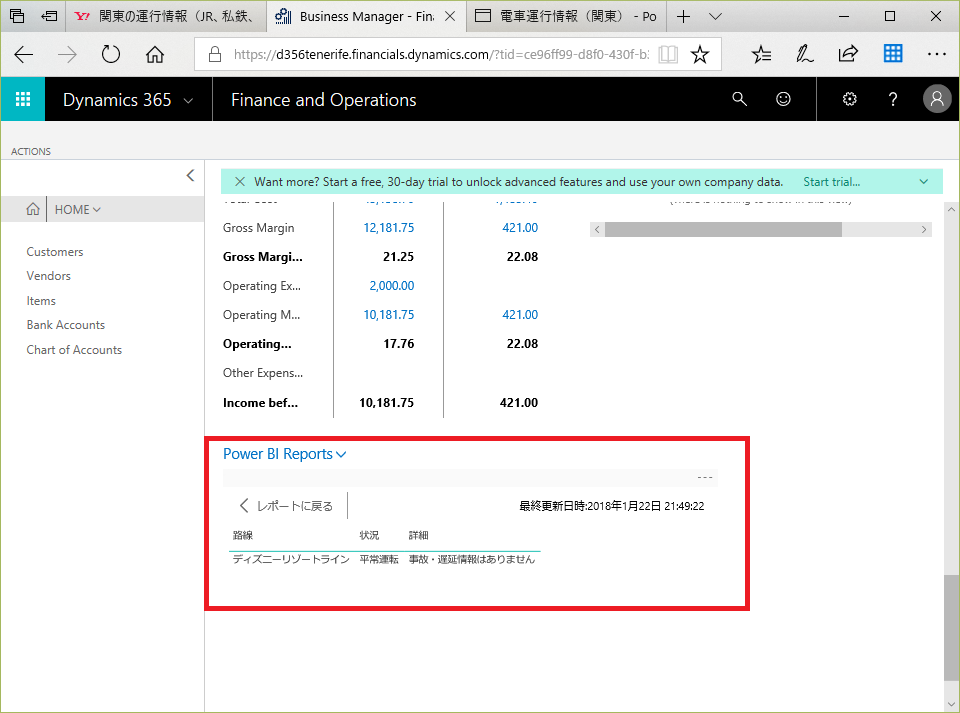Click the horizontal scrollbar thumb
960x713 pixels.
(723, 230)
